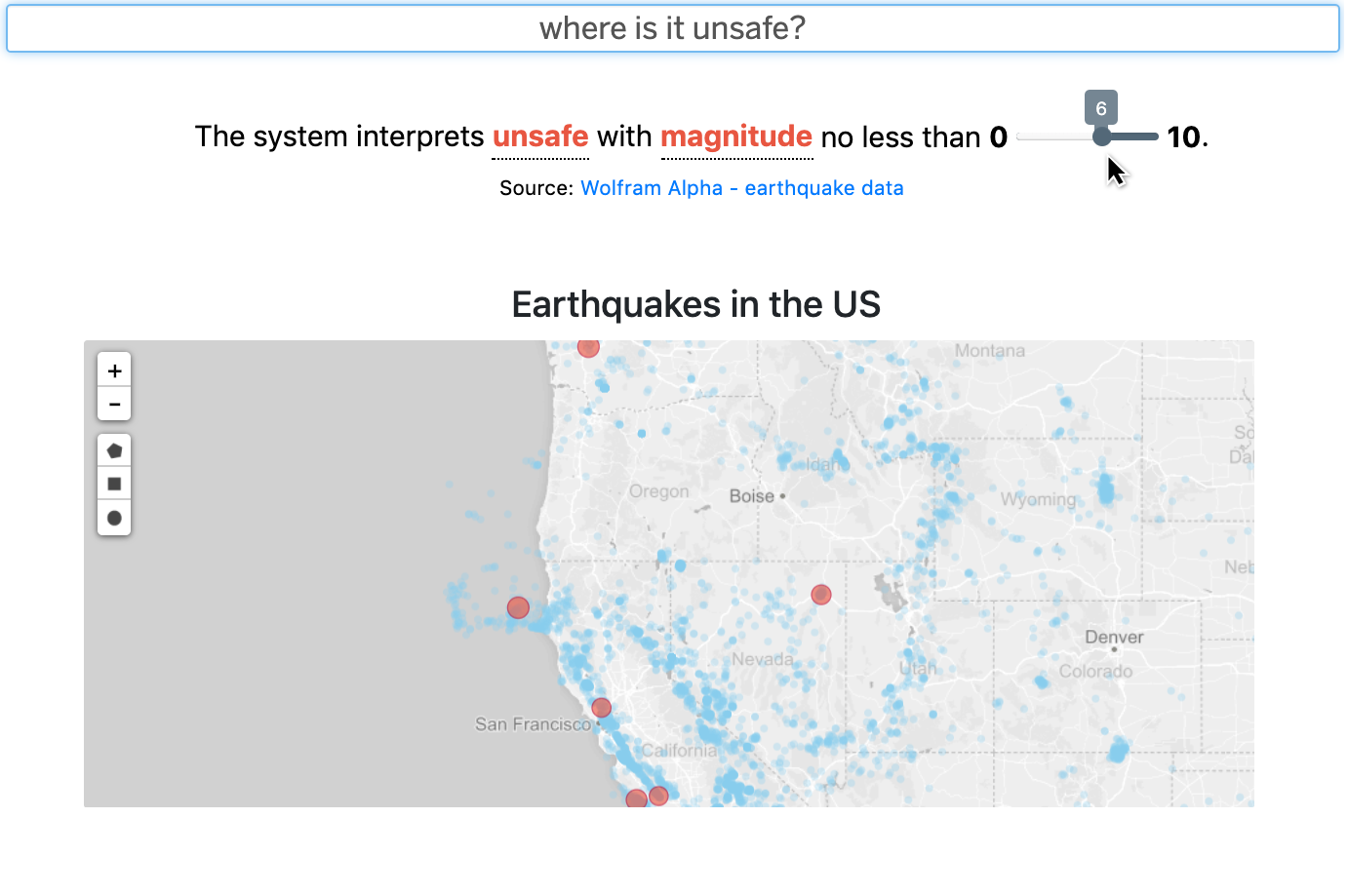Image resolution: width=1348 pixels, height=896 pixels.
Task: Click the highlighted word 'unsafe'
Action: tap(540, 136)
